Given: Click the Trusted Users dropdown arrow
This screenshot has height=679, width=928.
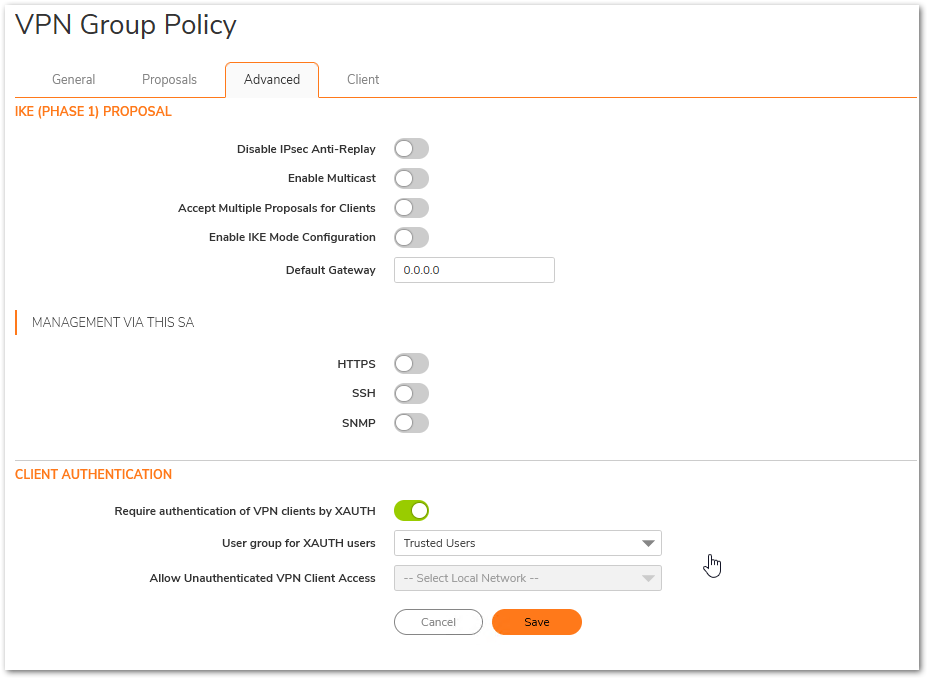Looking at the screenshot, I should tap(647, 543).
